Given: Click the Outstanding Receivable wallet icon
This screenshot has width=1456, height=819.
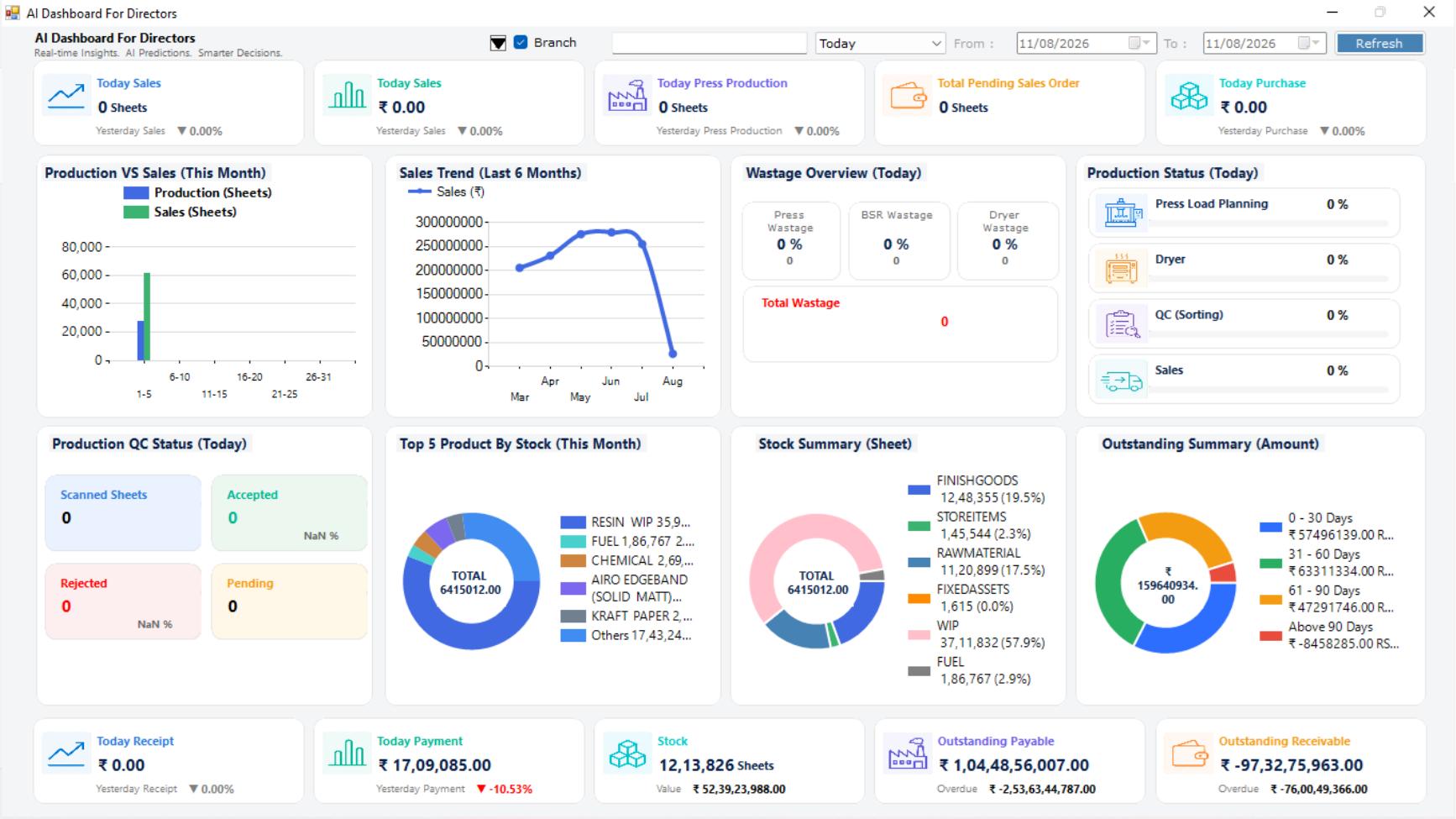Looking at the screenshot, I should pos(1189,754).
